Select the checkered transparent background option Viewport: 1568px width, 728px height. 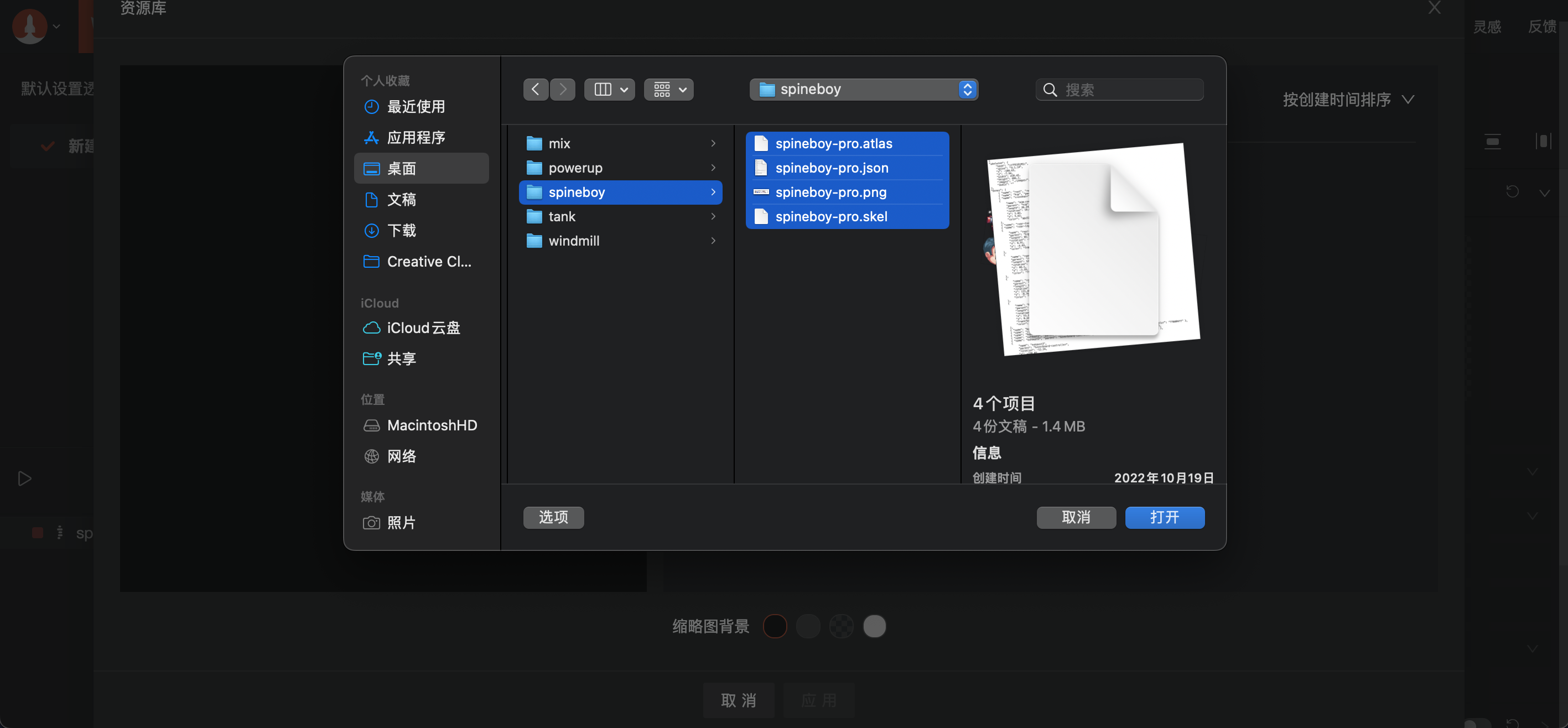[841, 626]
